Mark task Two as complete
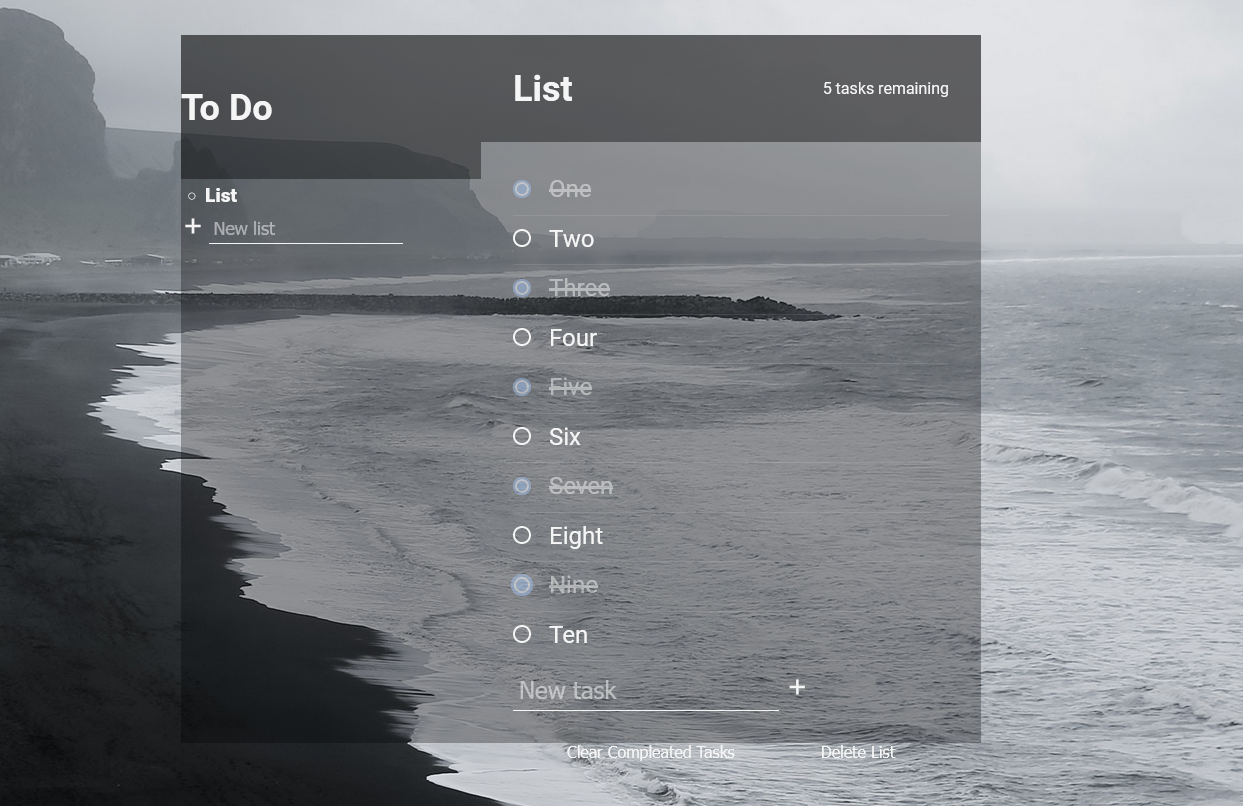The width and height of the screenshot is (1243, 806). [522, 239]
